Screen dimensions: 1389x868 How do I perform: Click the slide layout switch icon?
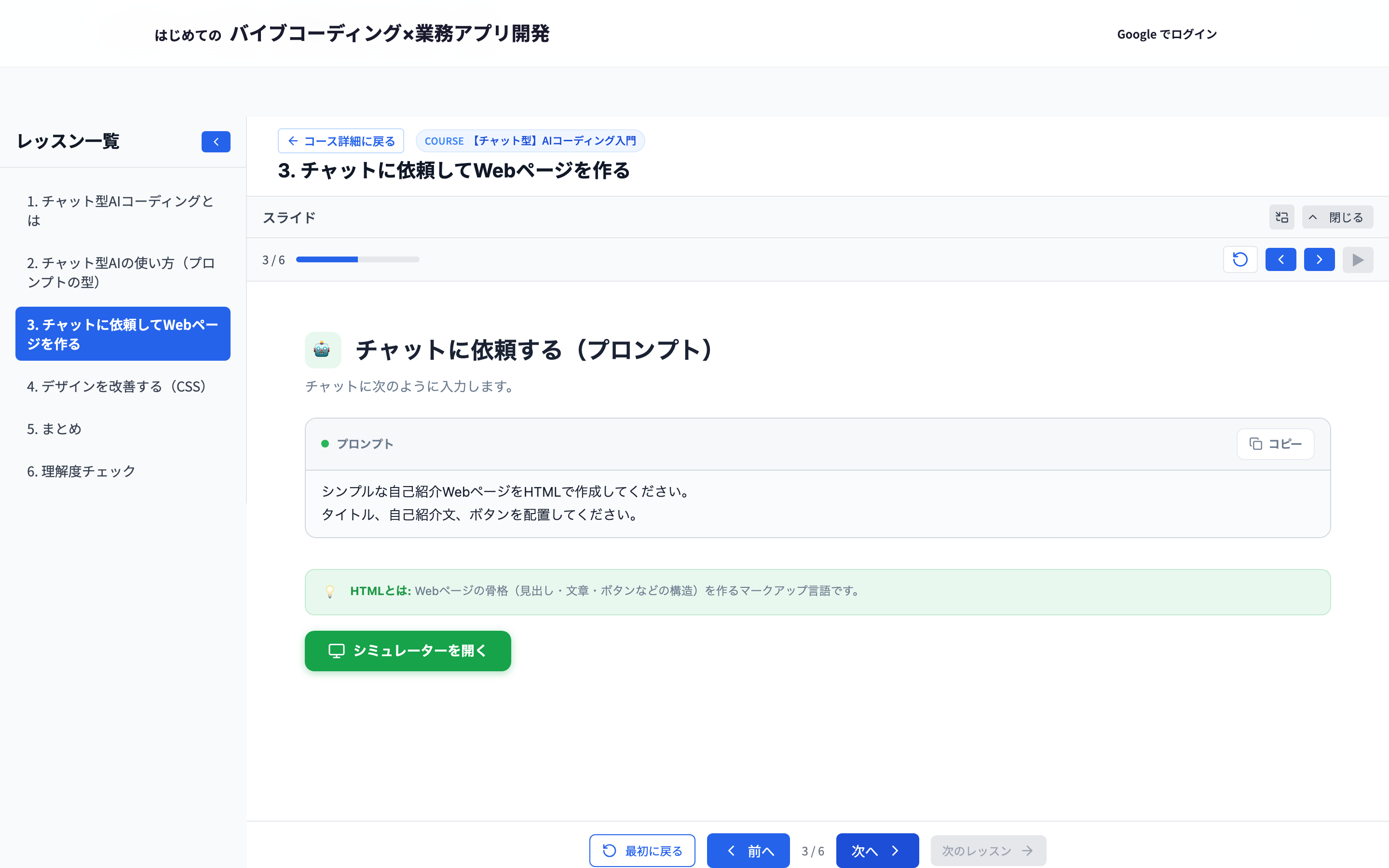point(1281,217)
